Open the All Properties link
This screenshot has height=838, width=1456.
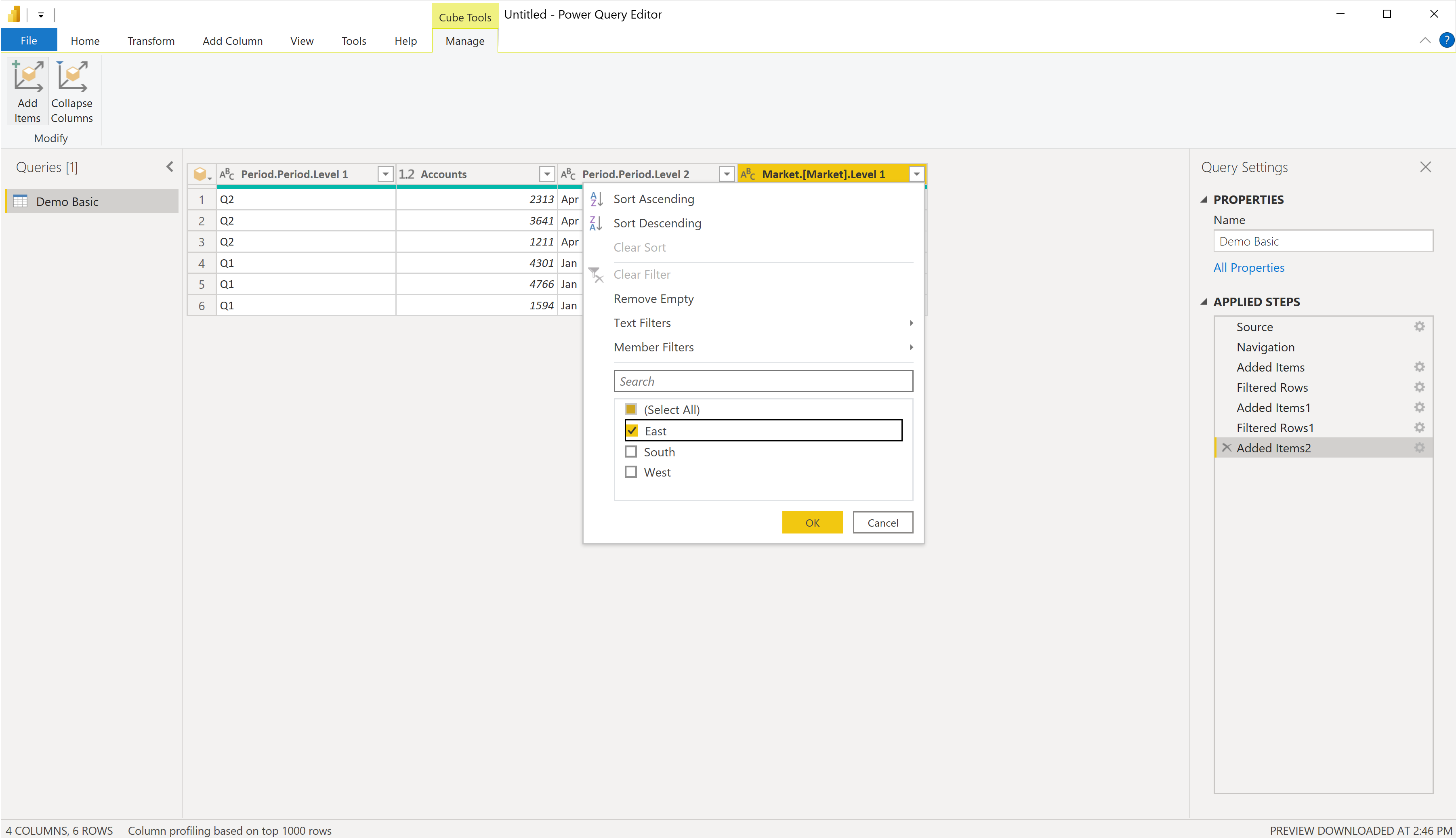[x=1248, y=268]
